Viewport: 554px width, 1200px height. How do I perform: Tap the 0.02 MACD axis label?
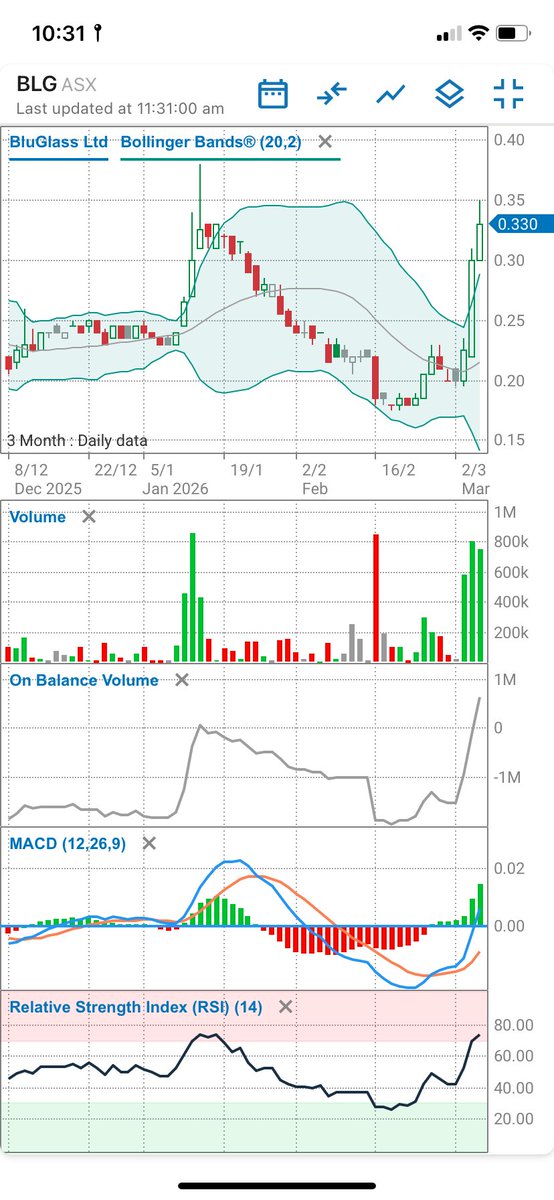(510, 868)
